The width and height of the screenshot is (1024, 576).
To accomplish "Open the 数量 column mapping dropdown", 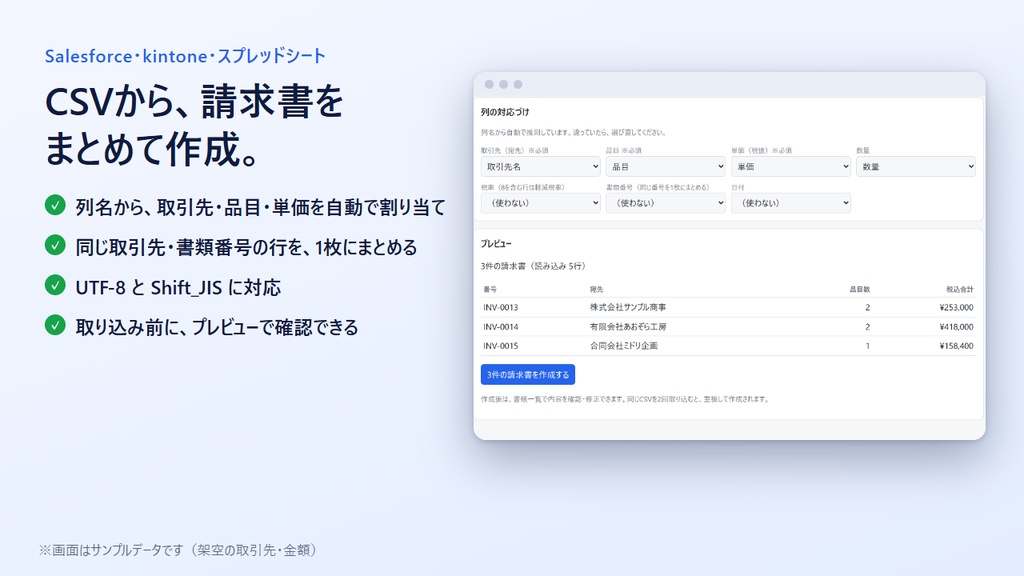I will click(916, 167).
